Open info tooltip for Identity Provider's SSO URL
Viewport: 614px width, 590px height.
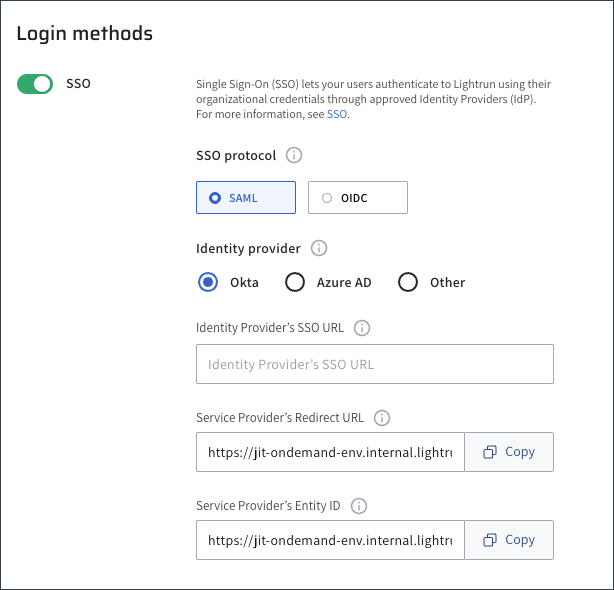coord(362,327)
